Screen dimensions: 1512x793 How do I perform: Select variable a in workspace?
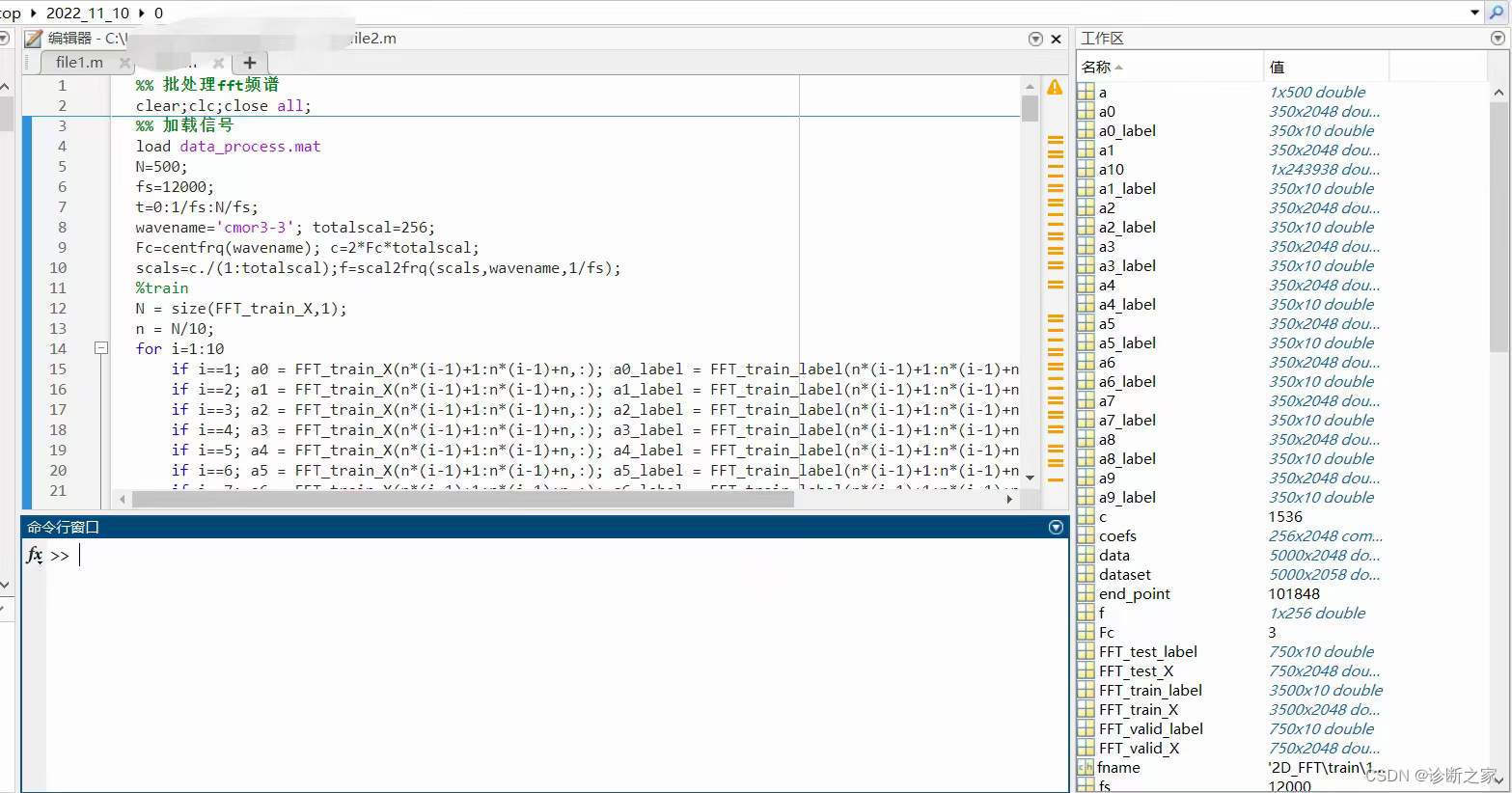(1102, 93)
